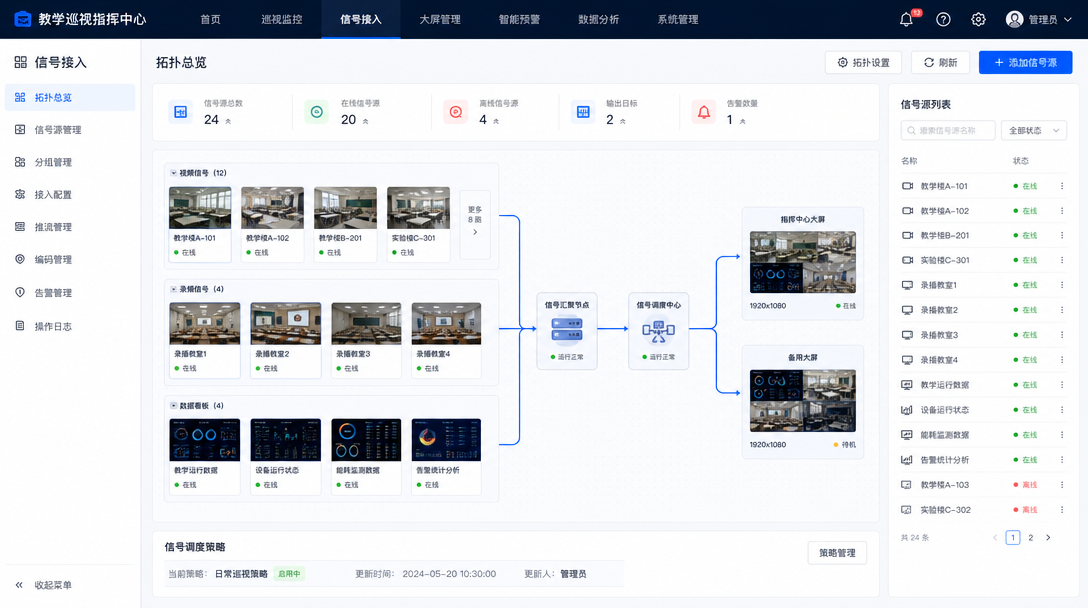Viewport: 1088px width, 608px height.
Task: Switch to the 大屏管理 tab
Action: [440, 19]
